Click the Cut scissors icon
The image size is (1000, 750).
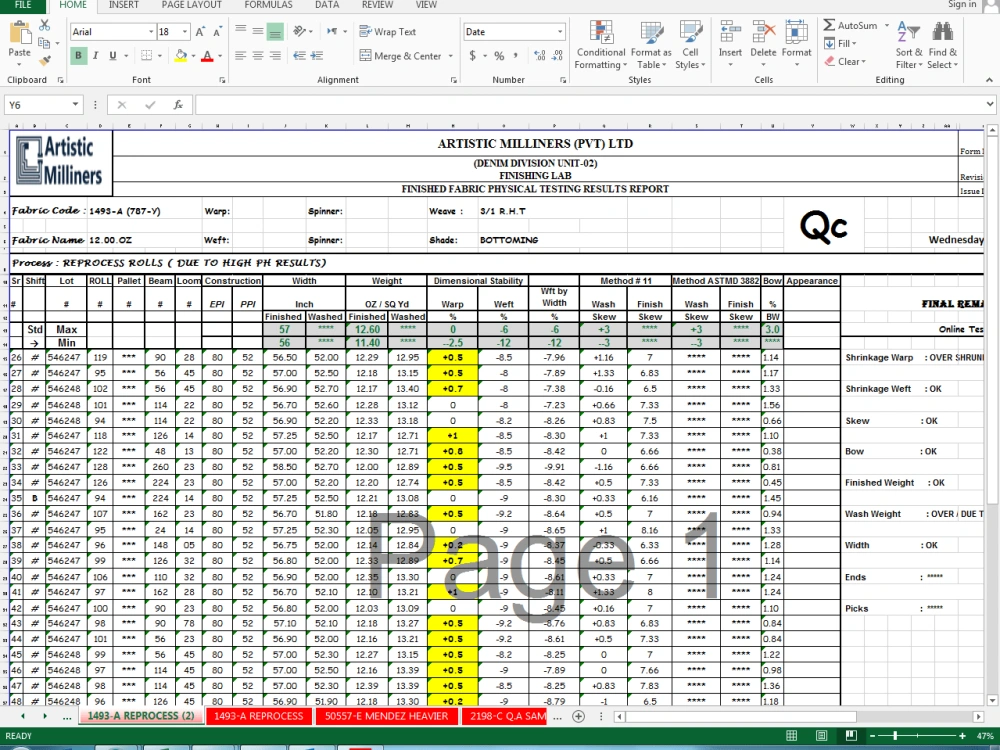(x=45, y=25)
